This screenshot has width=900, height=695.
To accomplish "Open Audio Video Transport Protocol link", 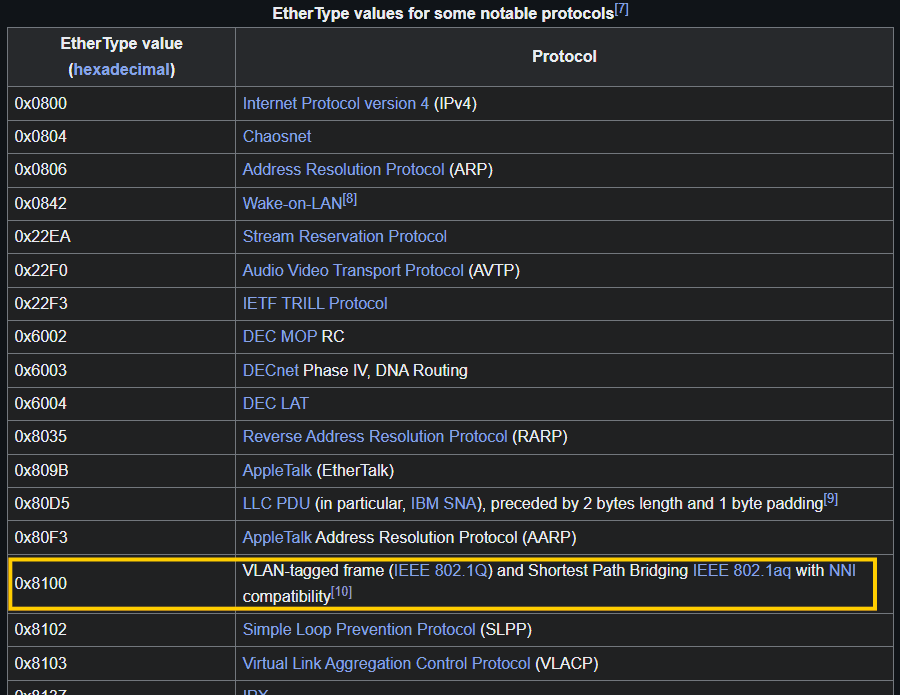I will 353,270.
